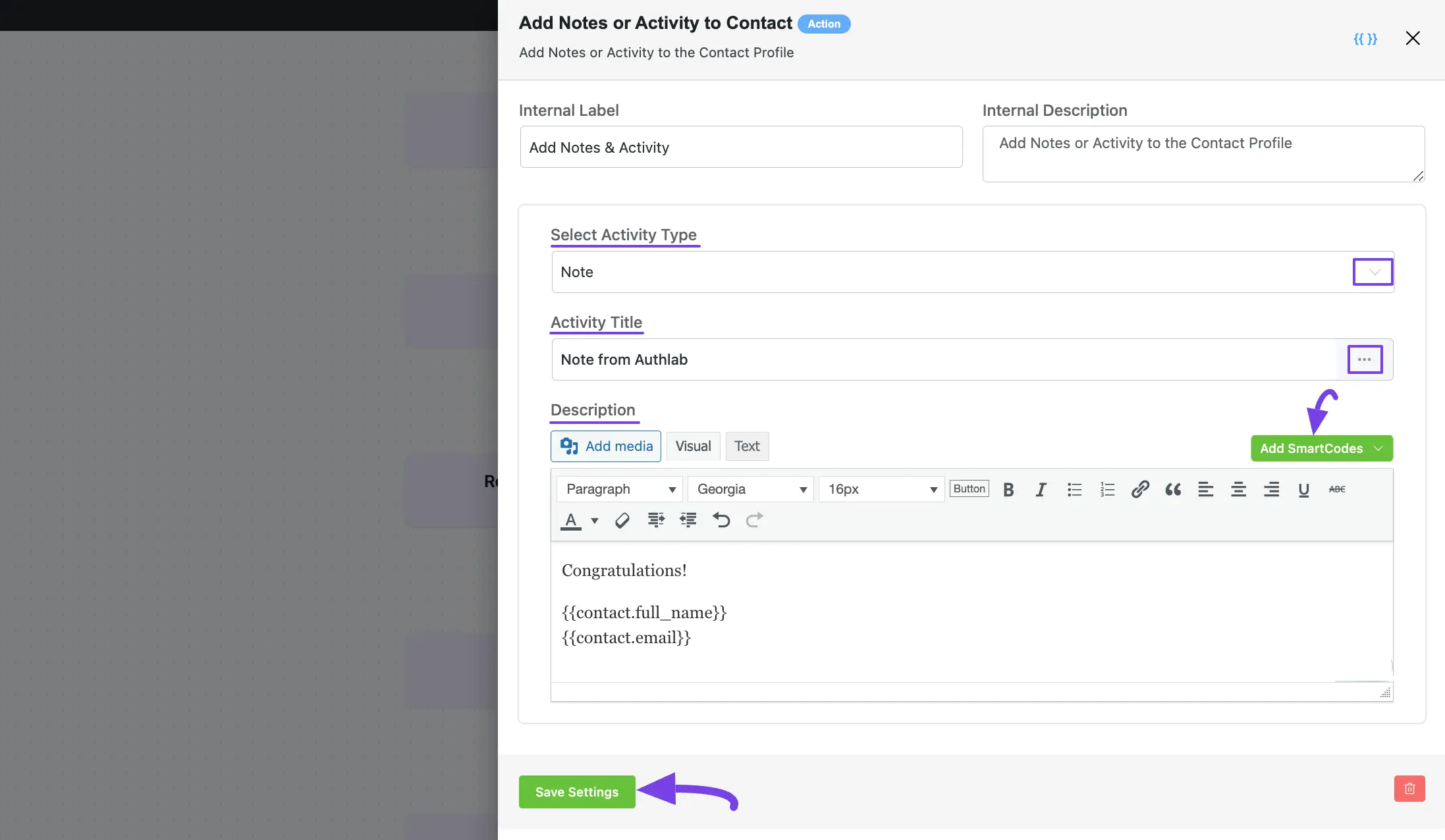1445x840 pixels.
Task: Switch to the Visual editor tab
Action: click(693, 446)
